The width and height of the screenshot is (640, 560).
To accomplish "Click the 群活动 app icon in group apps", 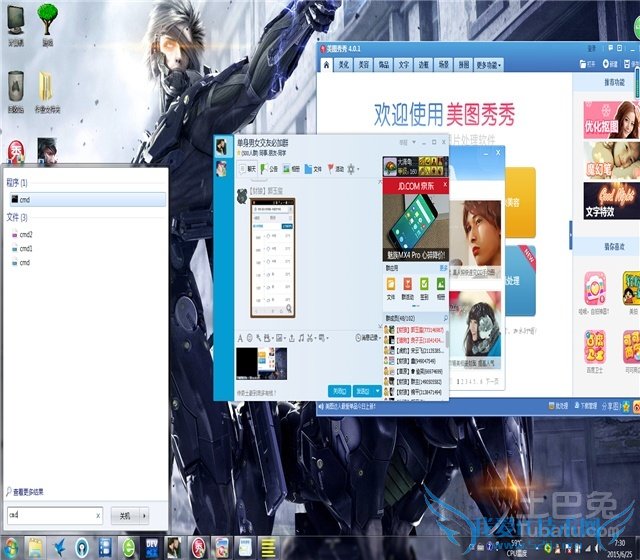I will (x=407, y=285).
